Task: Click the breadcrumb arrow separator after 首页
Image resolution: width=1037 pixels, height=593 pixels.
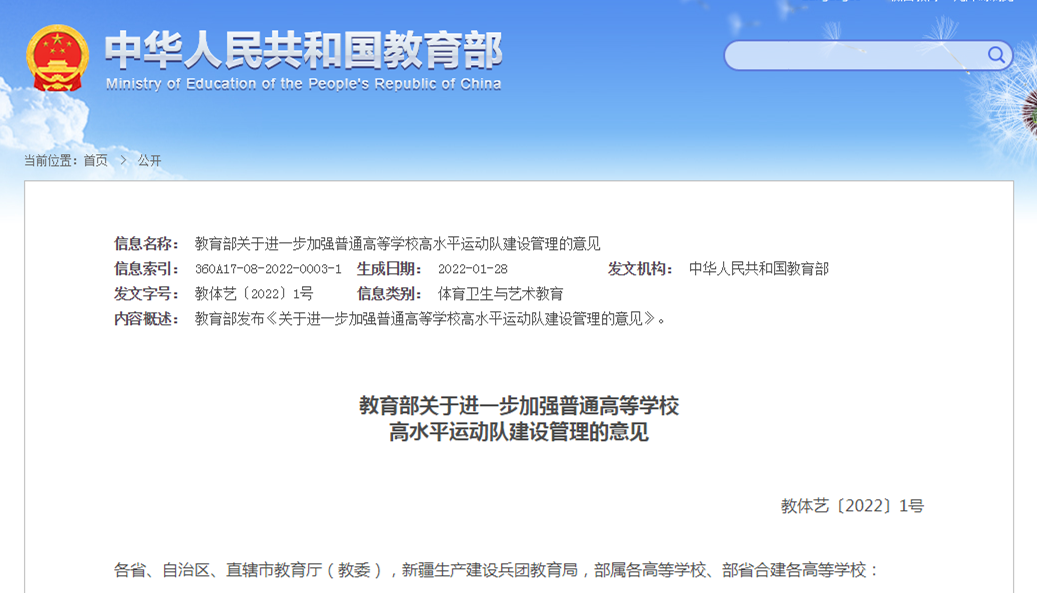Action: pos(123,161)
